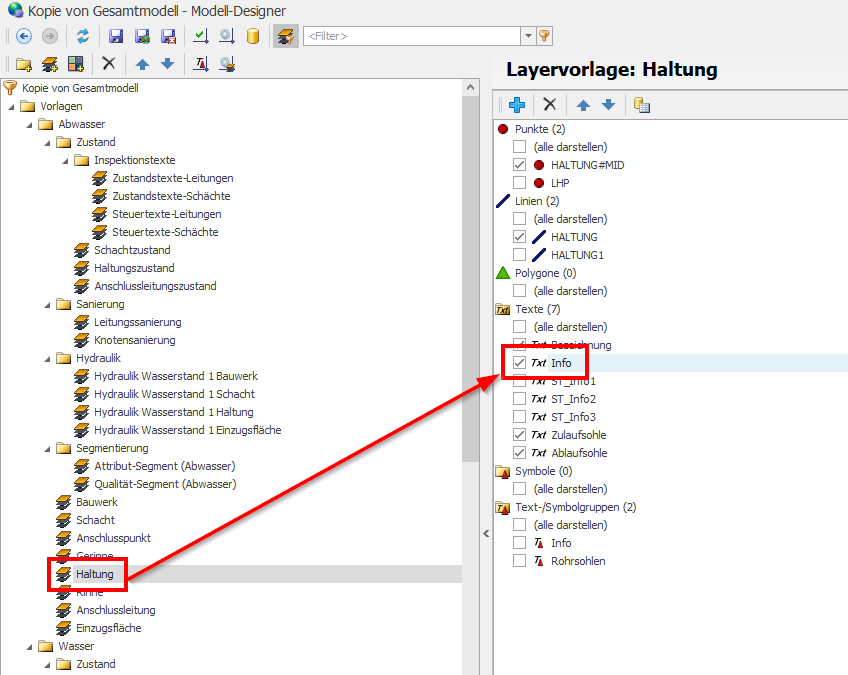
Task: Collapse the Hydraulik folder
Action: point(47,358)
